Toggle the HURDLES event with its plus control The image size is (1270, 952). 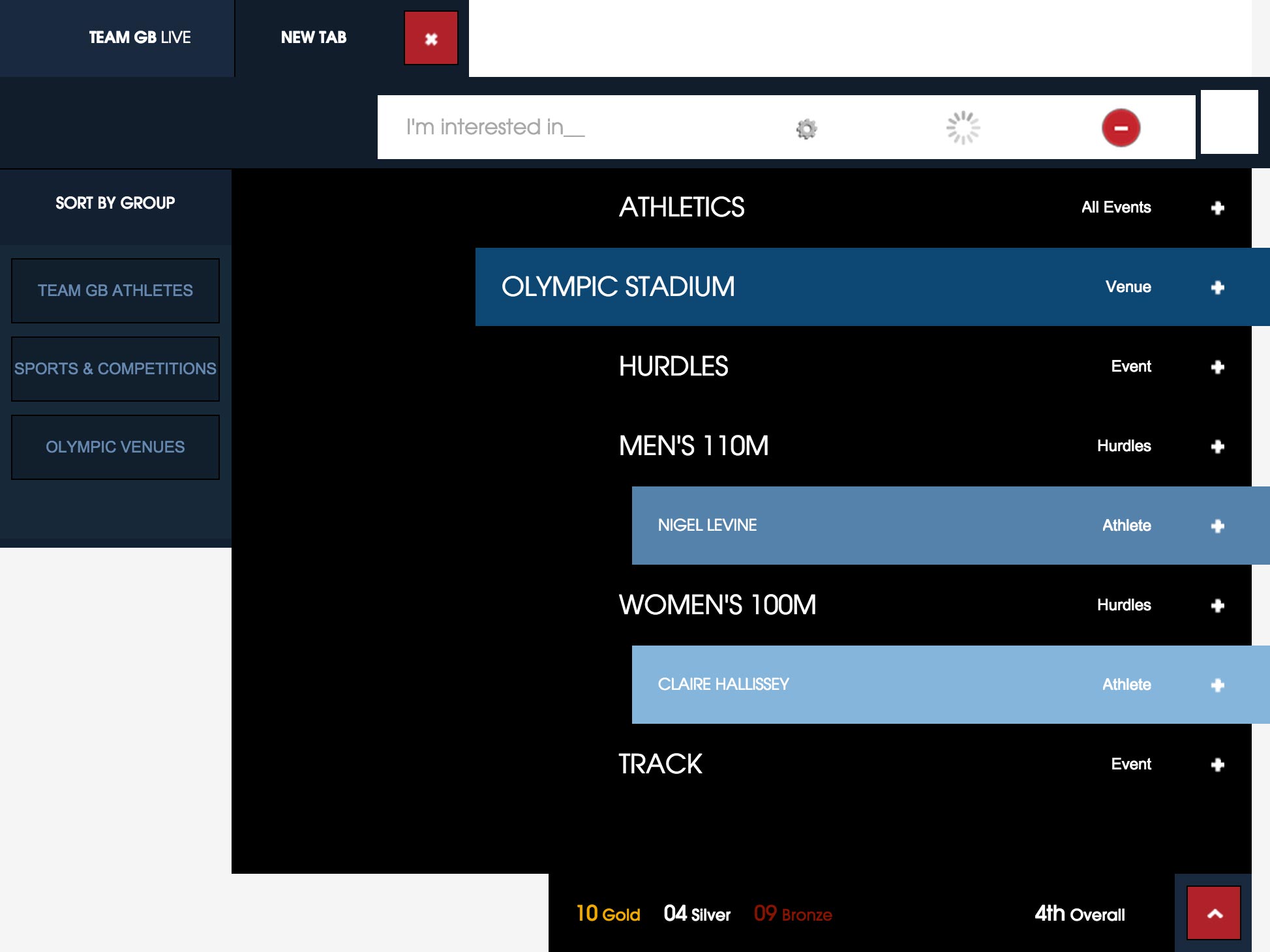click(1217, 366)
